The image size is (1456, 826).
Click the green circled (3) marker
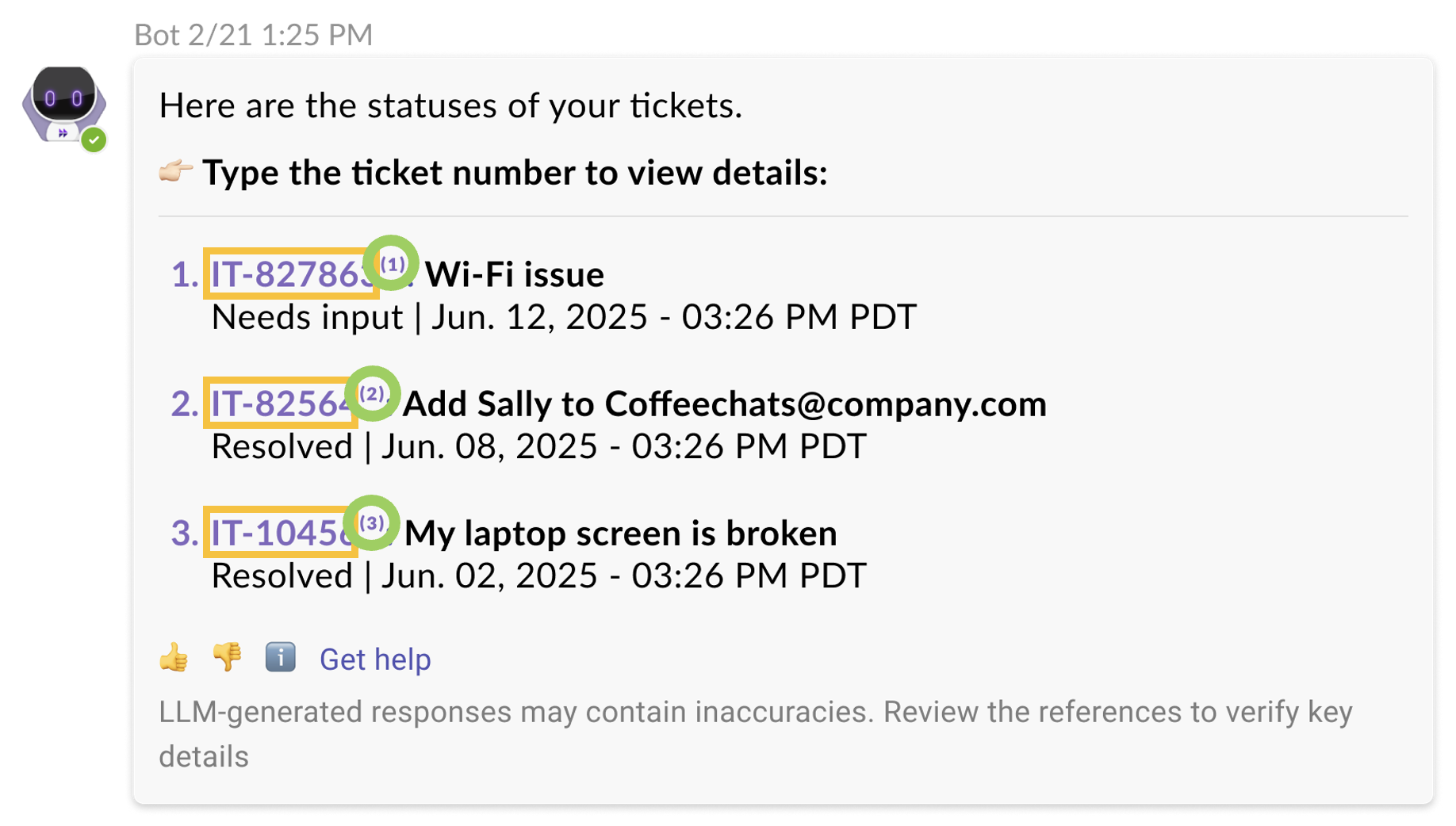click(x=372, y=523)
